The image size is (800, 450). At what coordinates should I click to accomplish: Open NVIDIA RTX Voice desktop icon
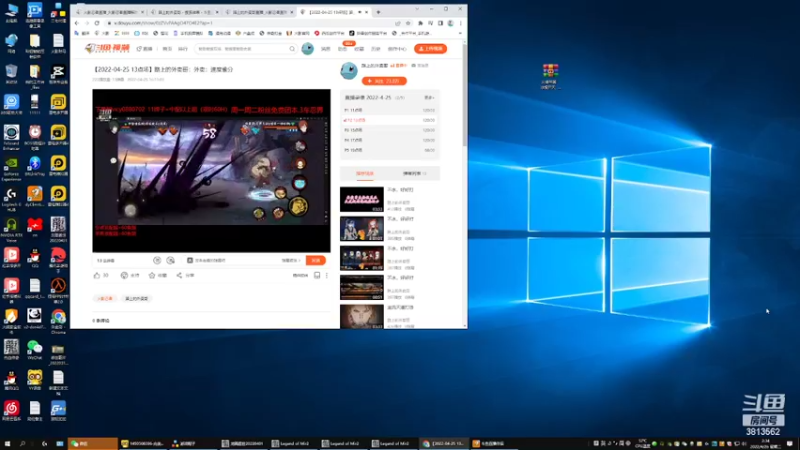coord(11,230)
